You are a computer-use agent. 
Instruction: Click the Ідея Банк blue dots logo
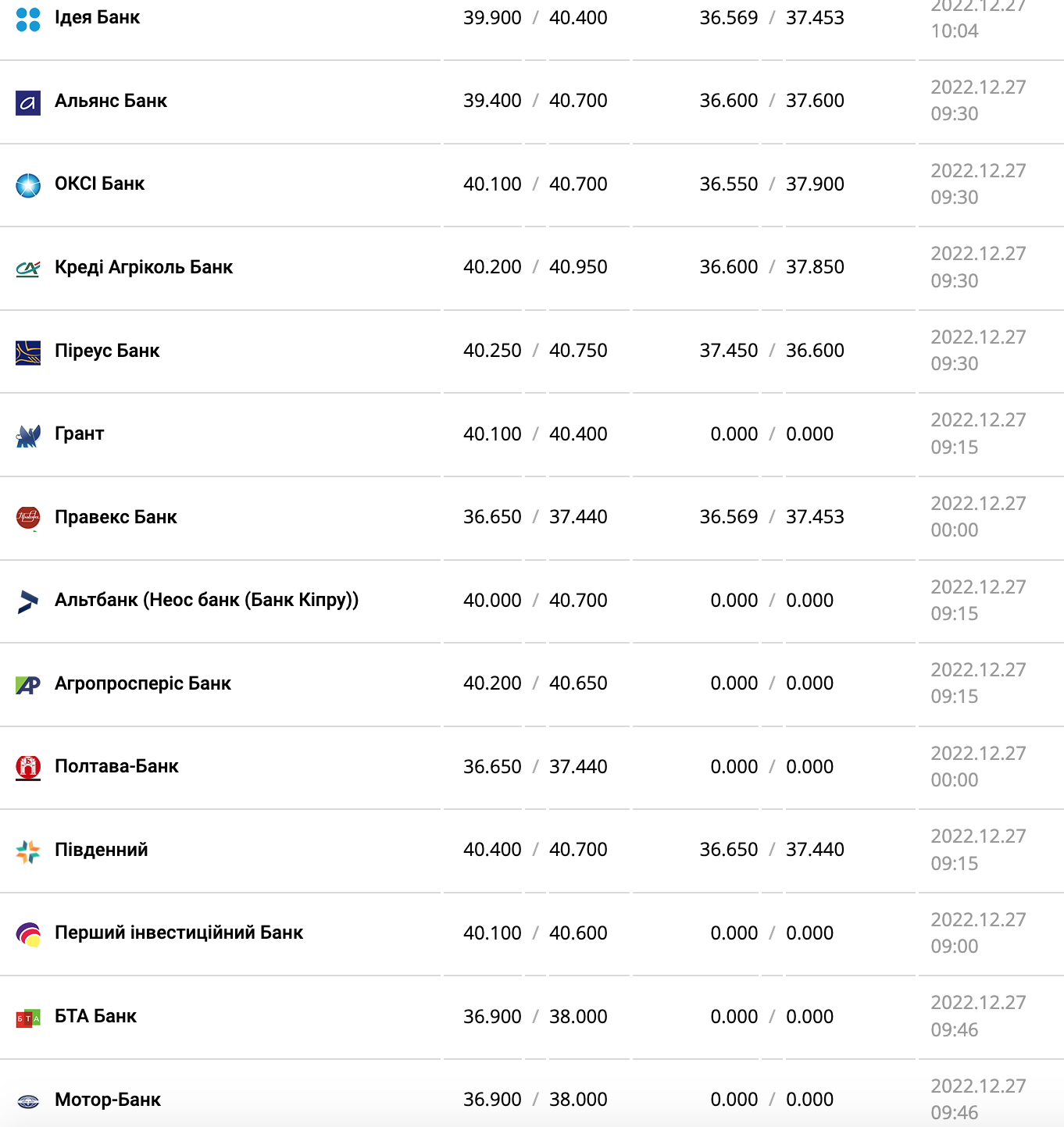(28, 20)
